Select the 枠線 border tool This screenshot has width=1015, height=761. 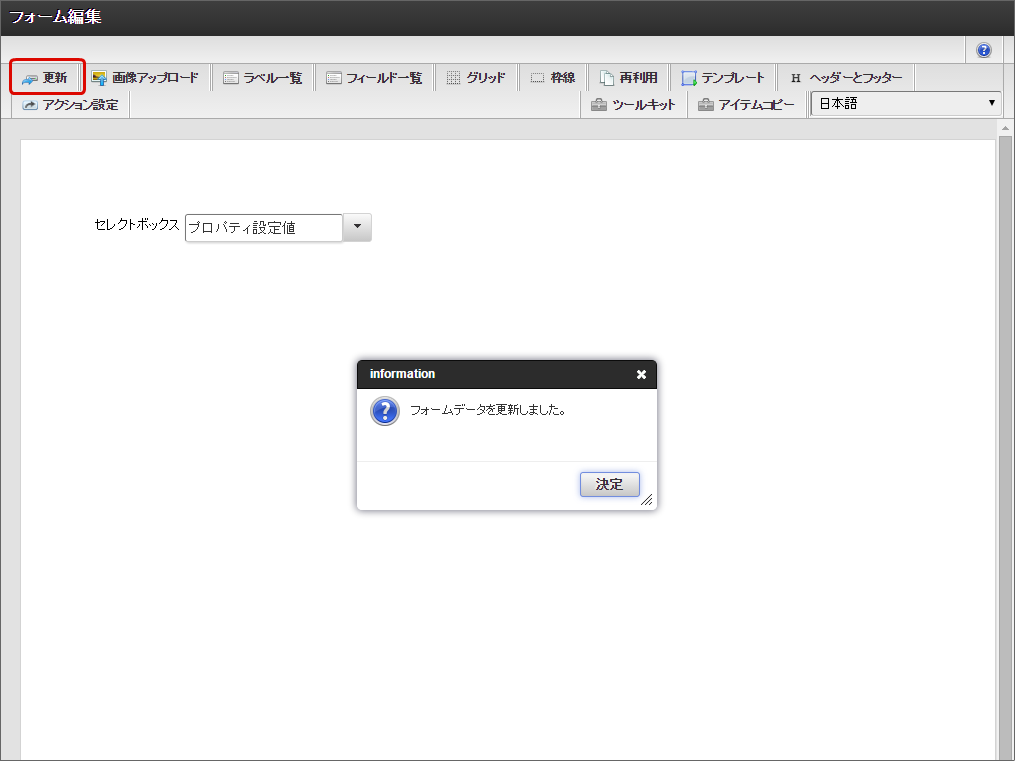point(553,78)
